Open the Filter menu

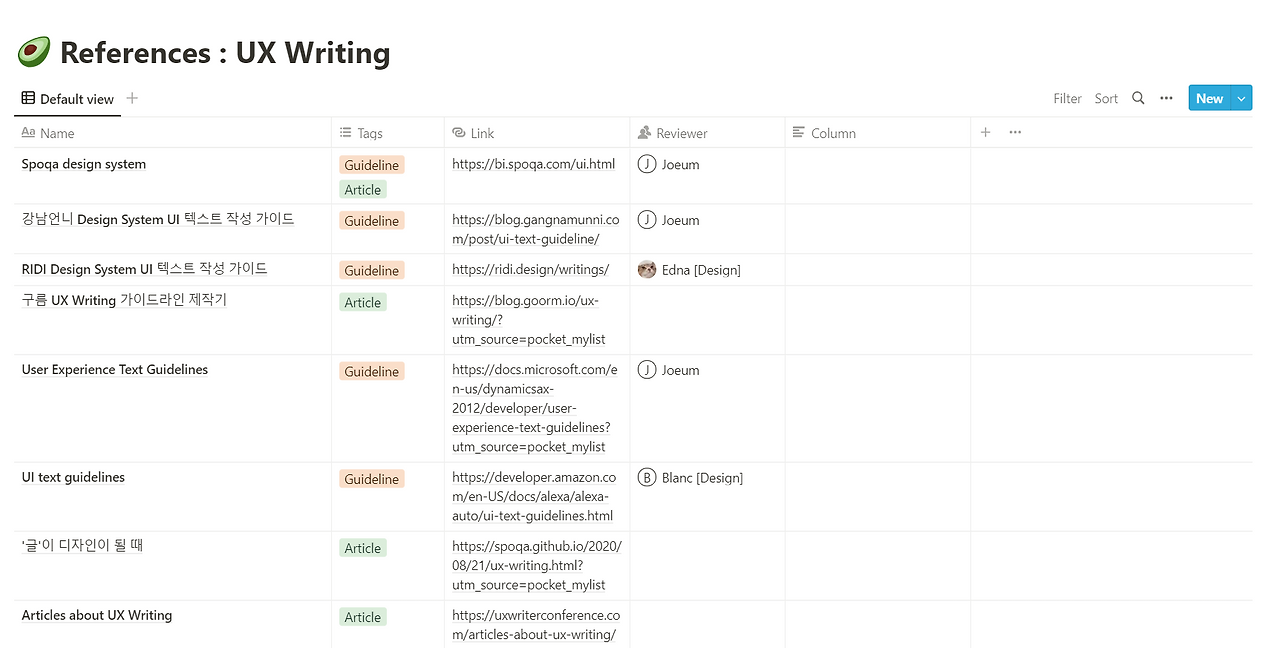coord(1067,98)
